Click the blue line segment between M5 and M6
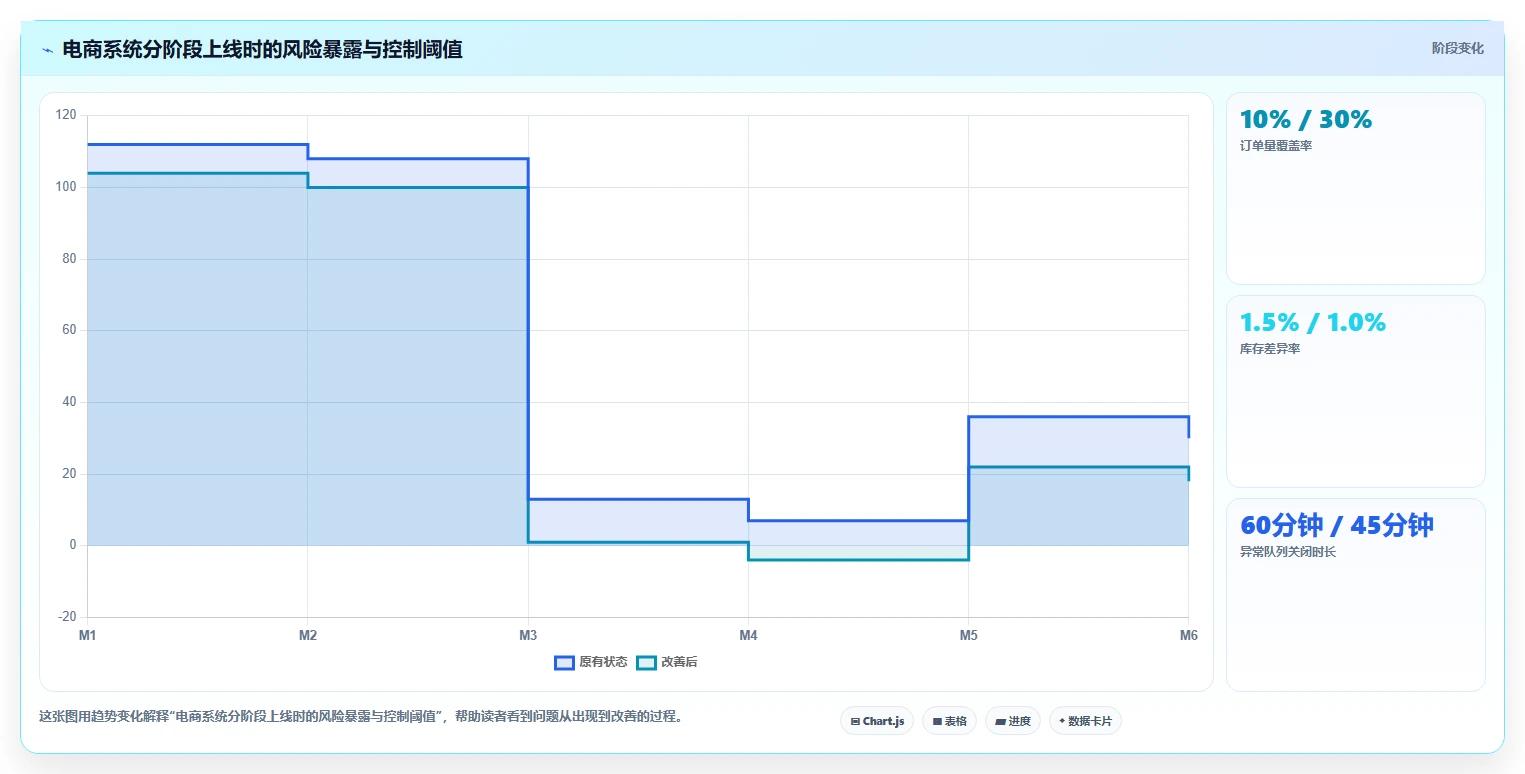This screenshot has width=1525, height=774. [x=1078, y=416]
